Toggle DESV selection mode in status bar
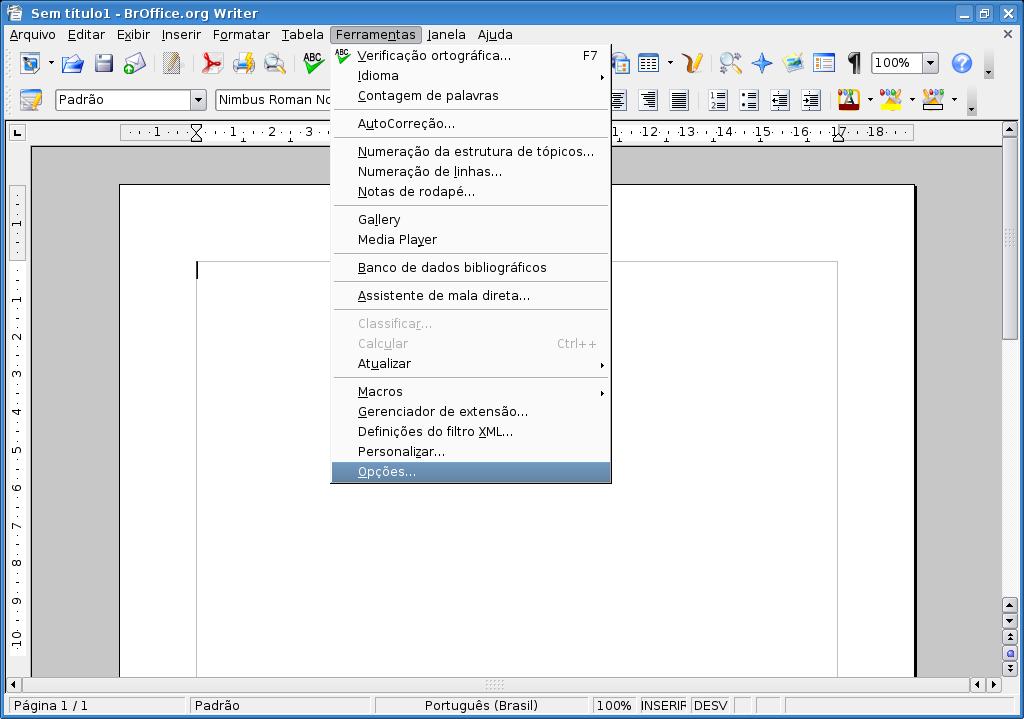The width and height of the screenshot is (1024, 719). click(711, 705)
